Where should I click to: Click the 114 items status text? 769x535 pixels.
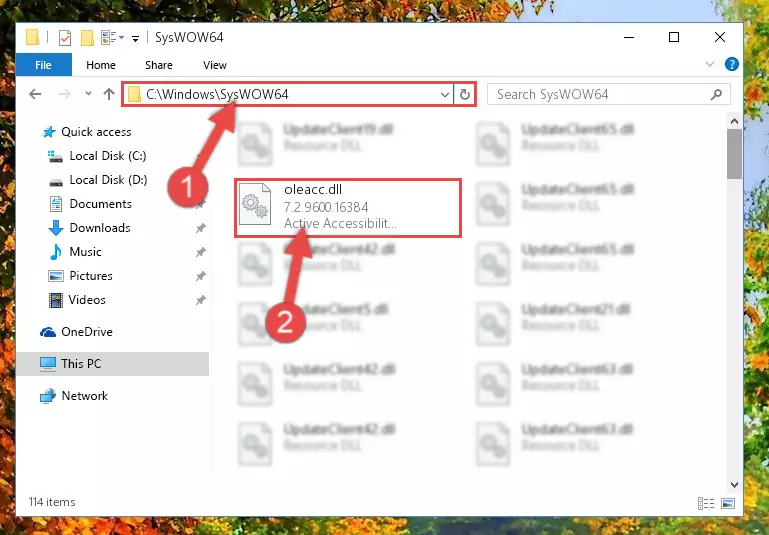pos(52,502)
